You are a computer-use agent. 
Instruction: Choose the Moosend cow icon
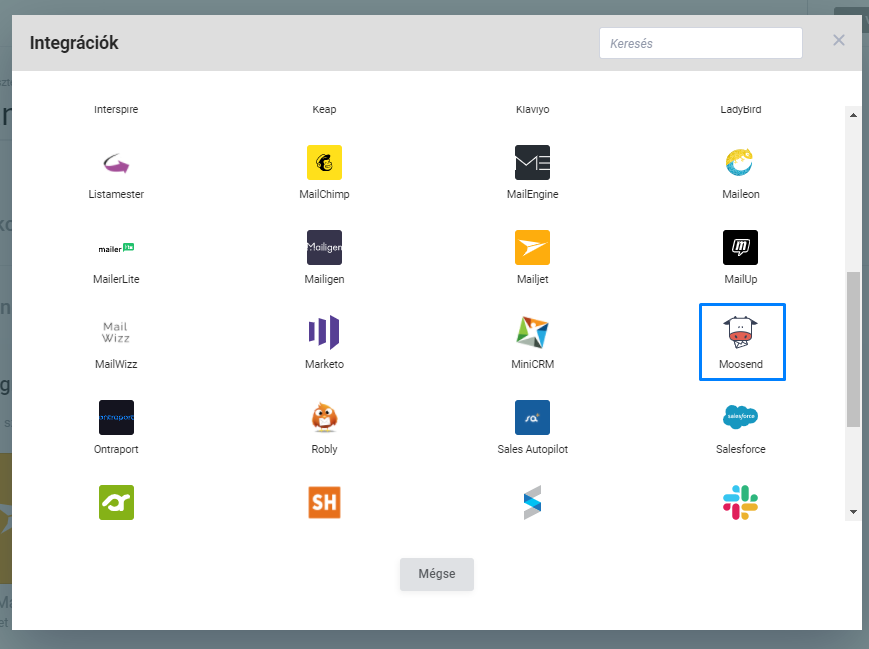[x=740, y=333]
